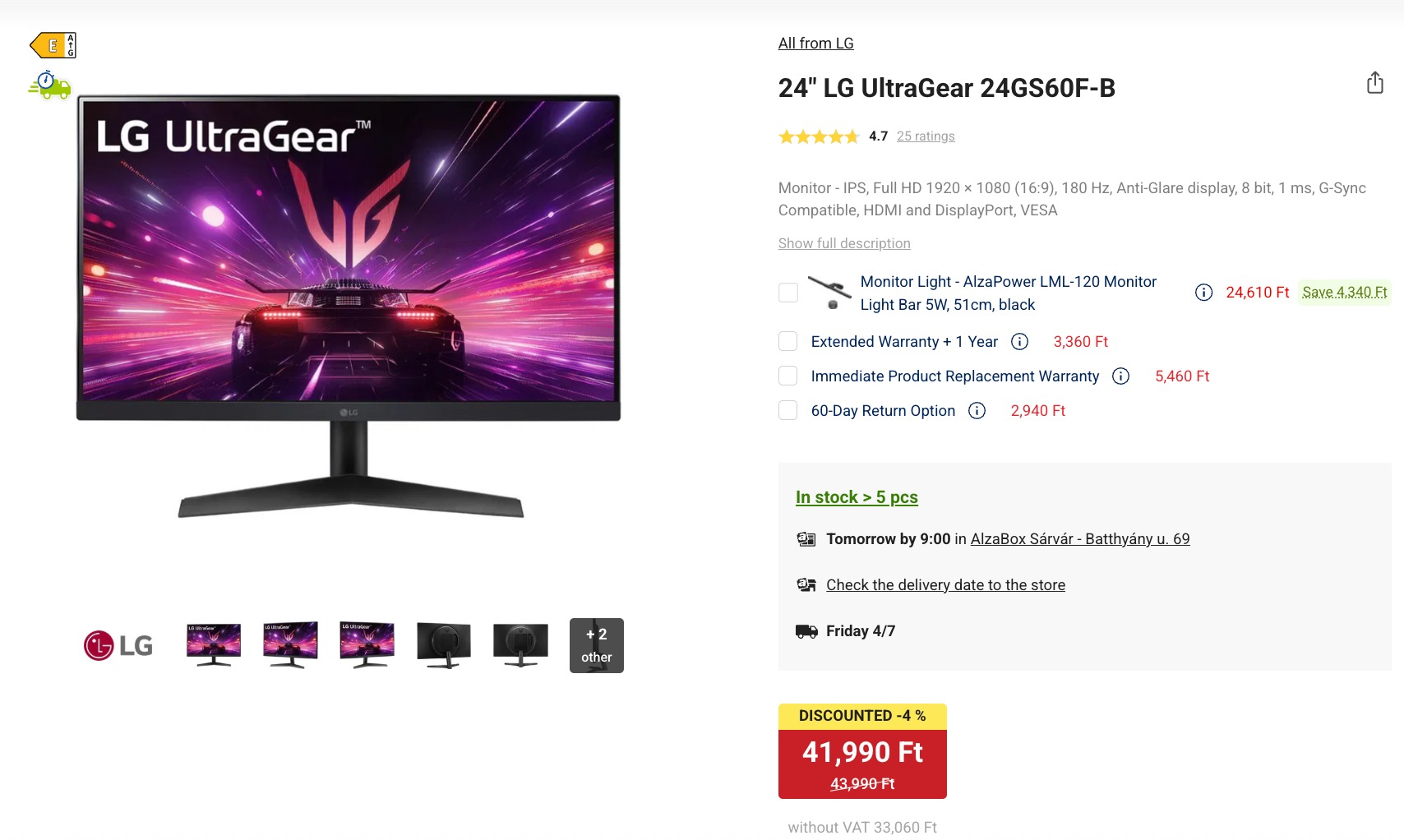This screenshot has width=1404, height=840.
Task: Open info icon for Monitor Light accessory
Action: click(x=1203, y=293)
